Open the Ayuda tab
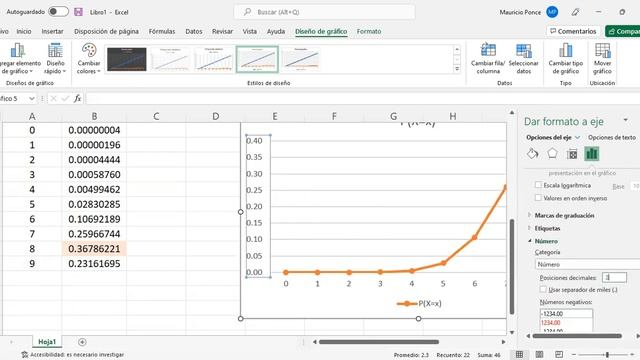 [x=276, y=31]
